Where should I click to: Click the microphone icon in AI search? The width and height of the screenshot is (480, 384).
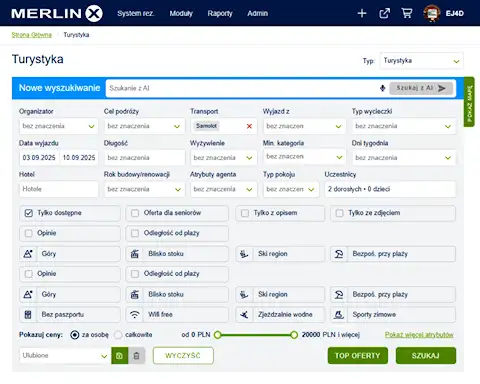click(x=382, y=88)
